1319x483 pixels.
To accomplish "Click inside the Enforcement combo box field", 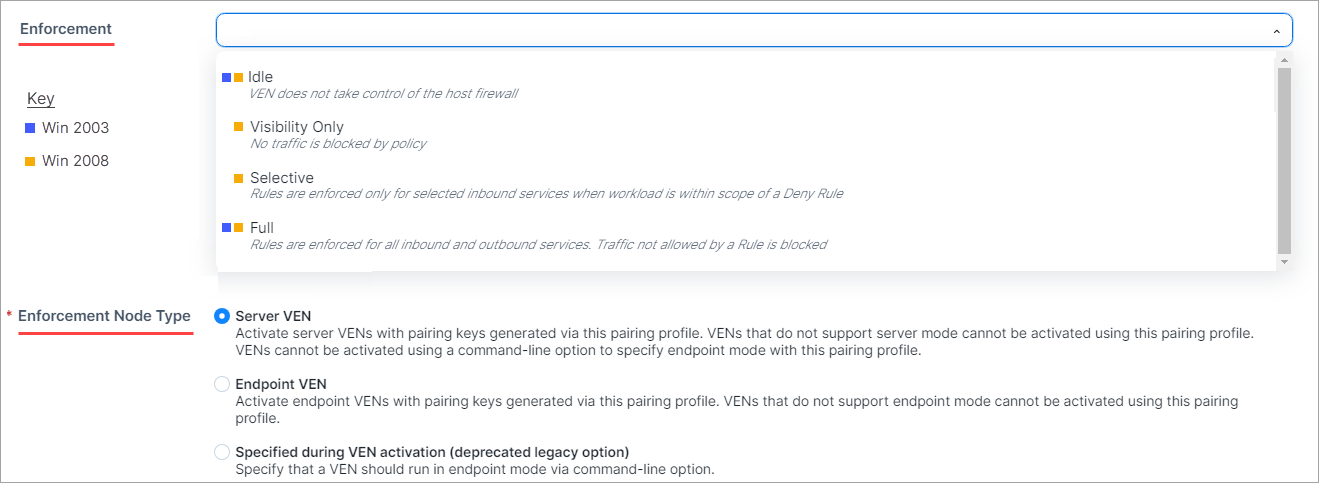I will (740, 30).
